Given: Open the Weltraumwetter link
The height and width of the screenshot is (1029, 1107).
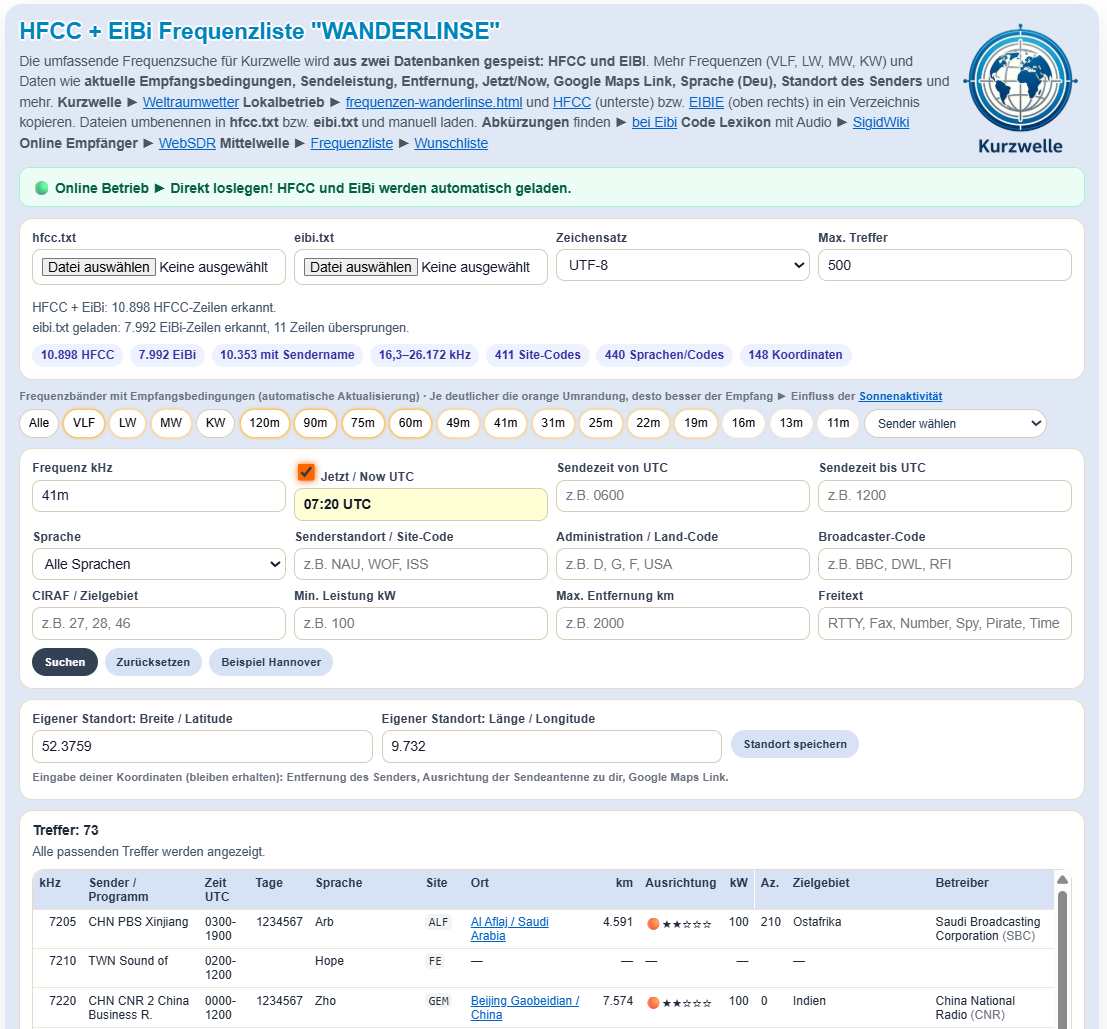Looking at the screenshot, I should [x=191, y=102].
